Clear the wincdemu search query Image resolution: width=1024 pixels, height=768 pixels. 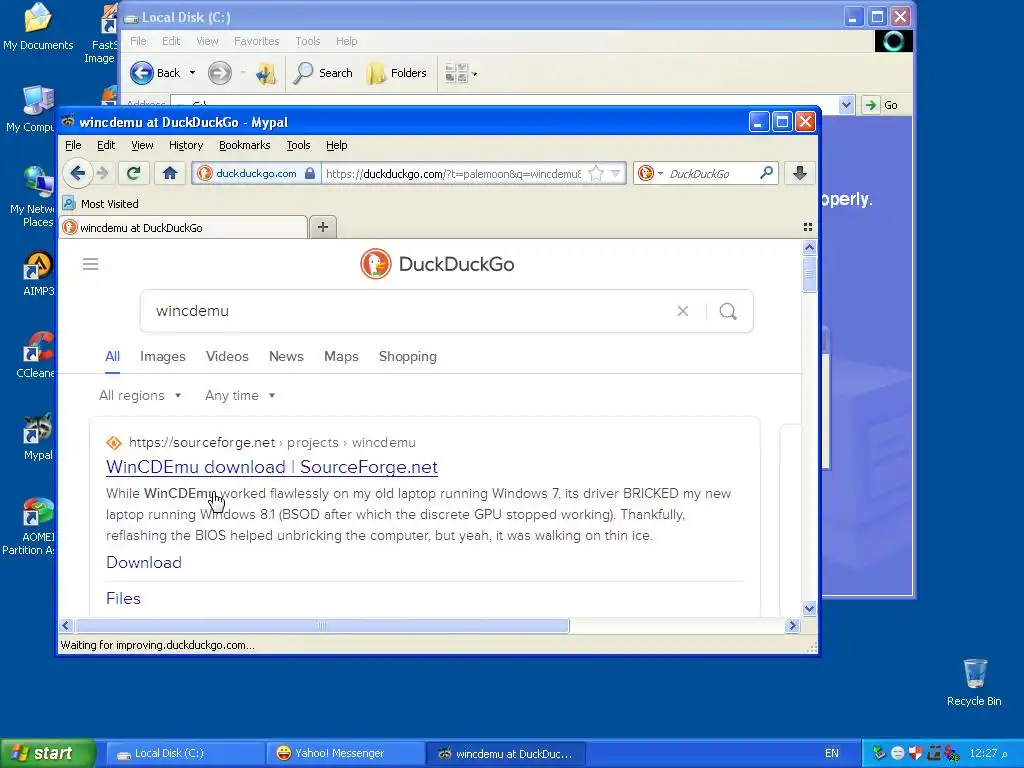click(682, 311)
